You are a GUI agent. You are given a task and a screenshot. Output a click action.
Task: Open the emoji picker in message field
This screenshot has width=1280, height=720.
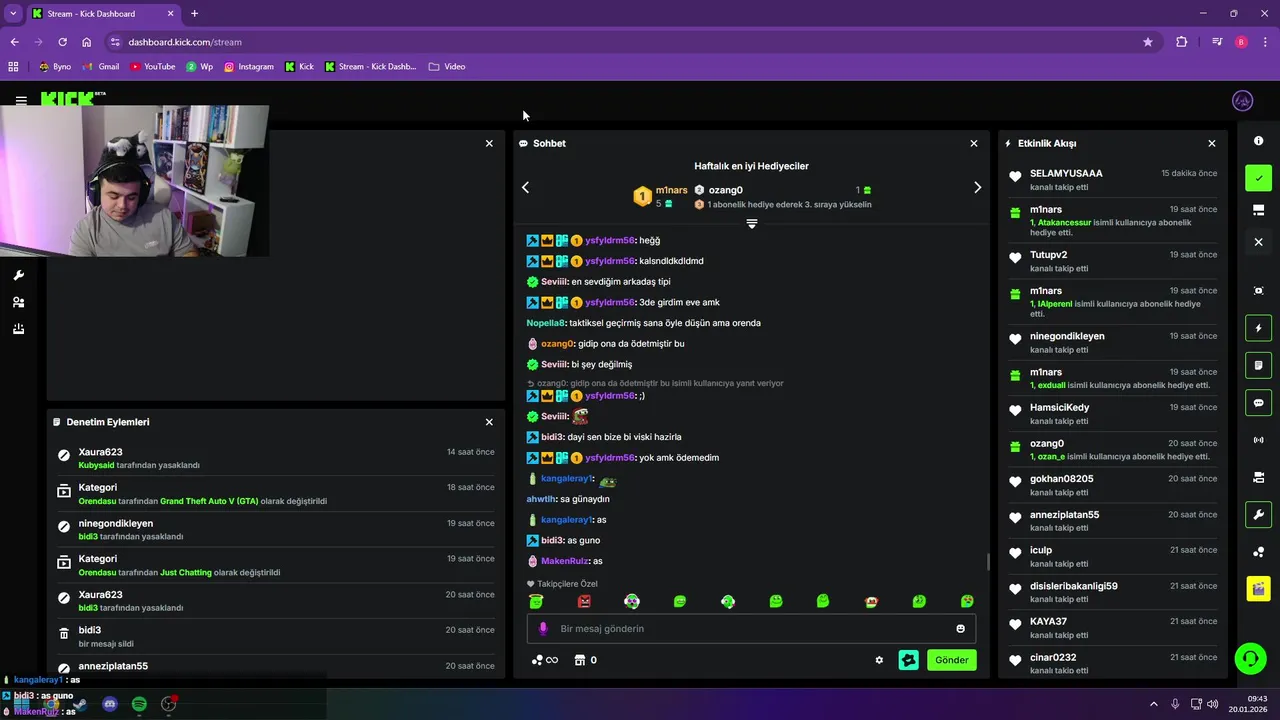click(x=961, y=629)
